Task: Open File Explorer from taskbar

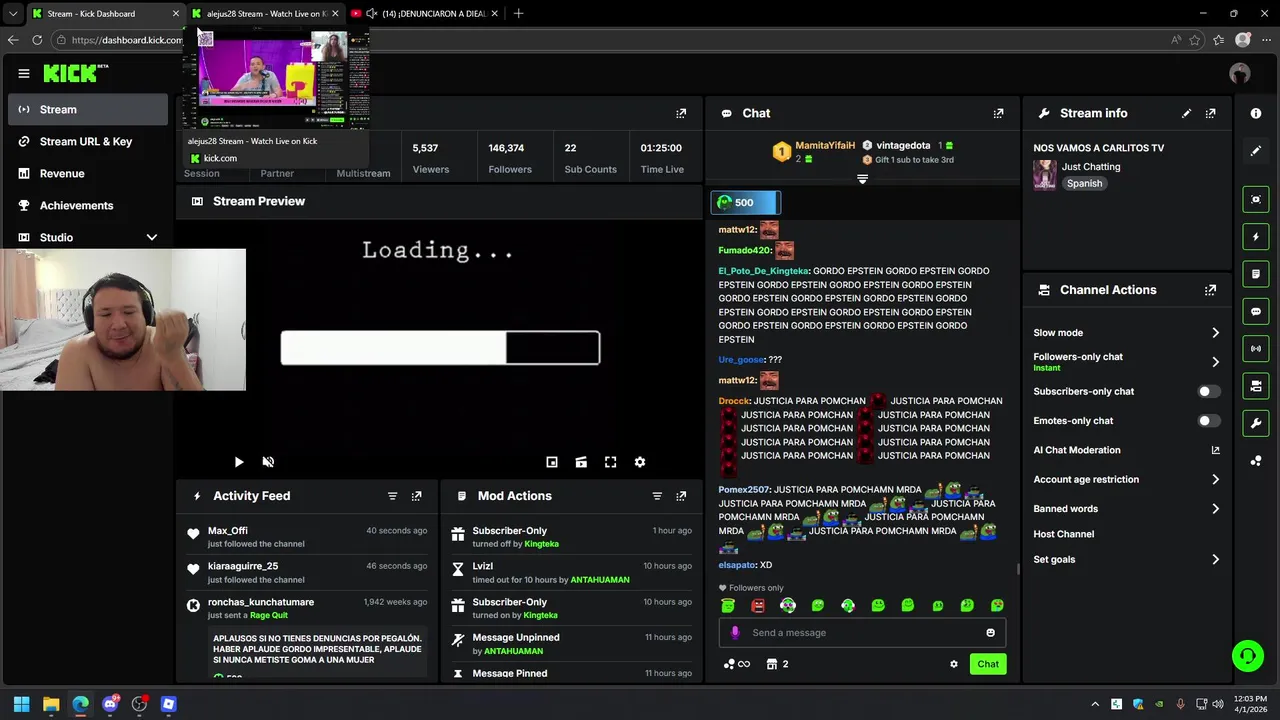Action: [51, 704]
